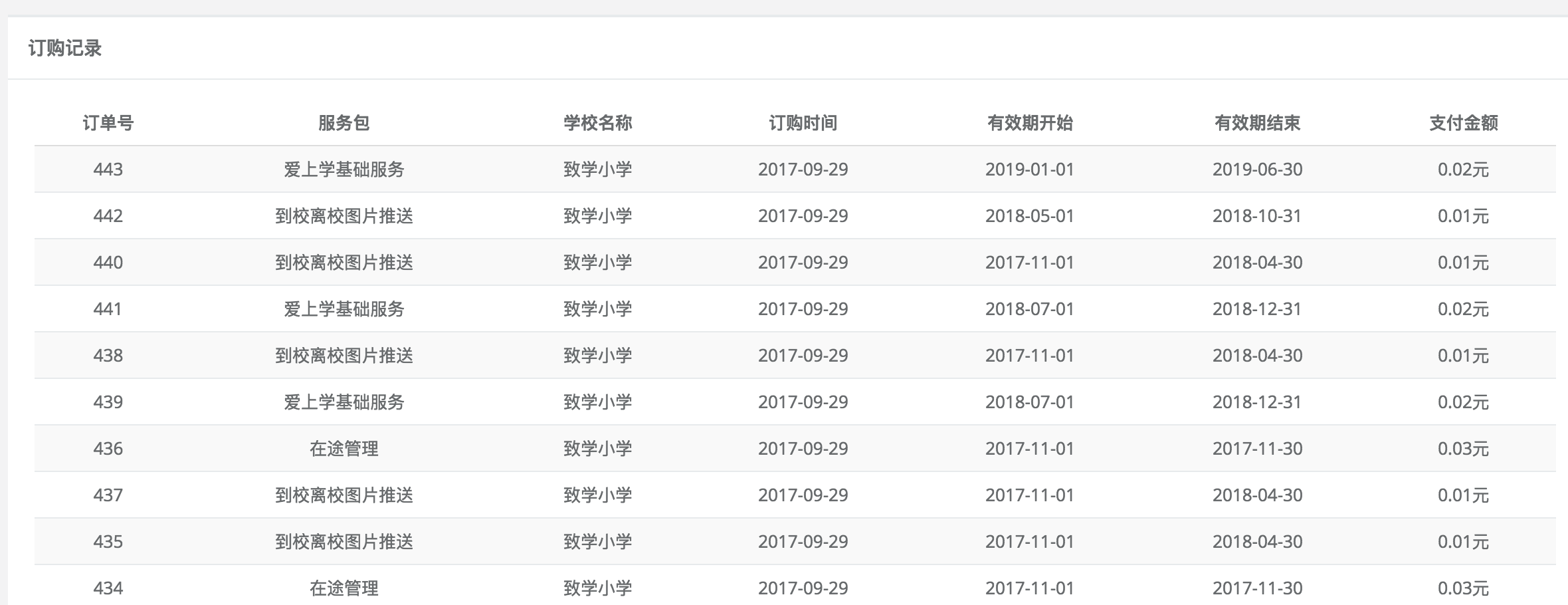The image size is (1568, 605).
Task: Click the 有效期开始 column header
Action: pos(1029,123)
